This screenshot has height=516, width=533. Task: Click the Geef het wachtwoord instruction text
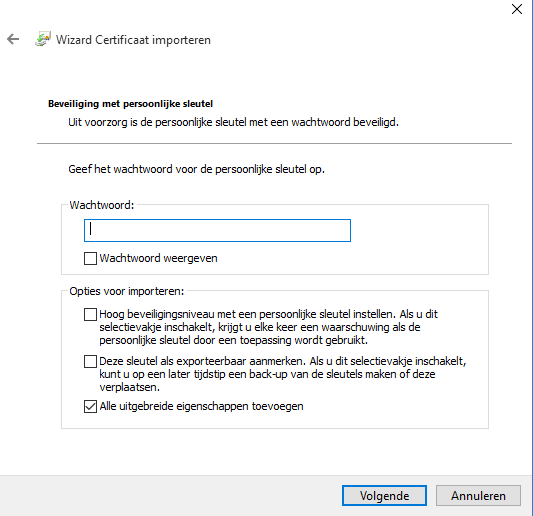pos(196,169)
